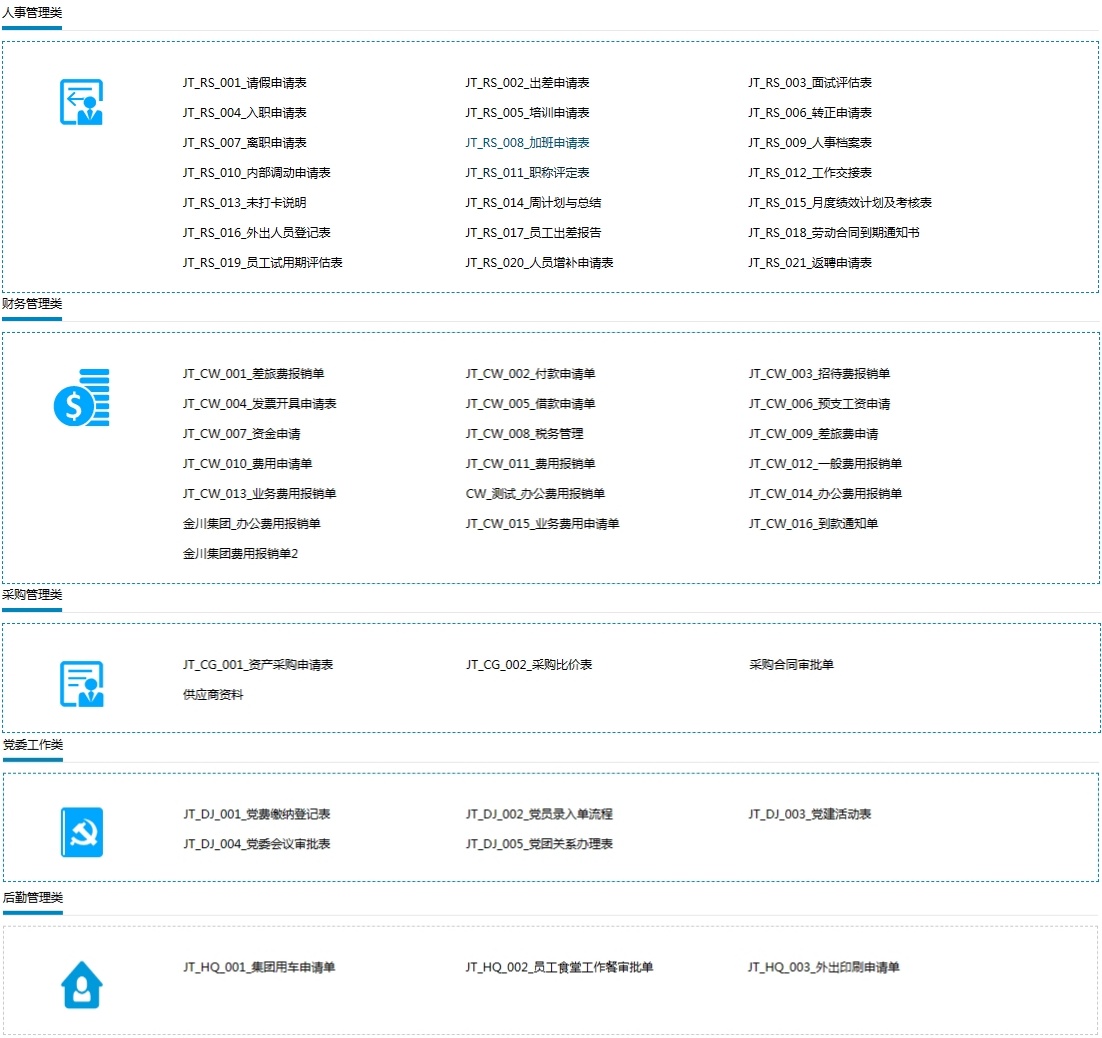Select the 采购合同审批单 link
The width and height of the screenshot is (1102, 1038).
pyautogui.click(x=791, y=665)
